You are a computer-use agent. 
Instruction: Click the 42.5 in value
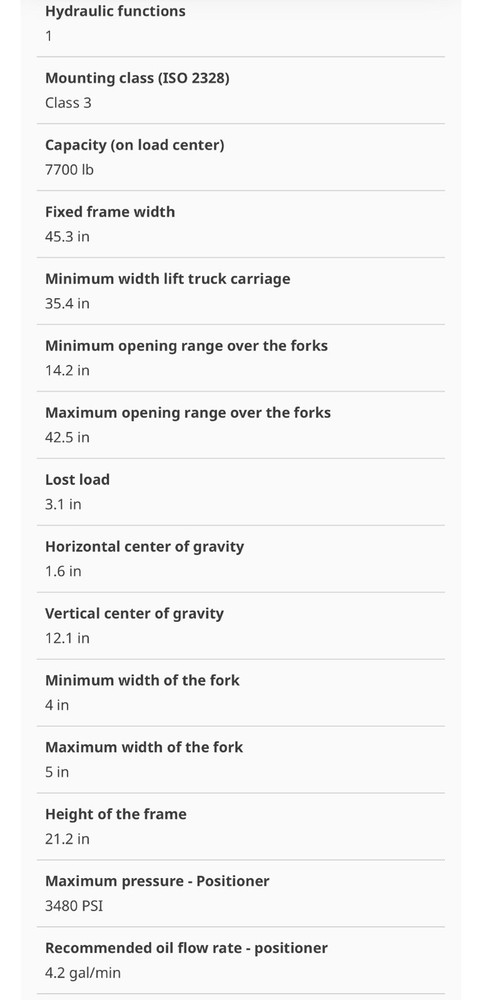[x=67, y=438]
